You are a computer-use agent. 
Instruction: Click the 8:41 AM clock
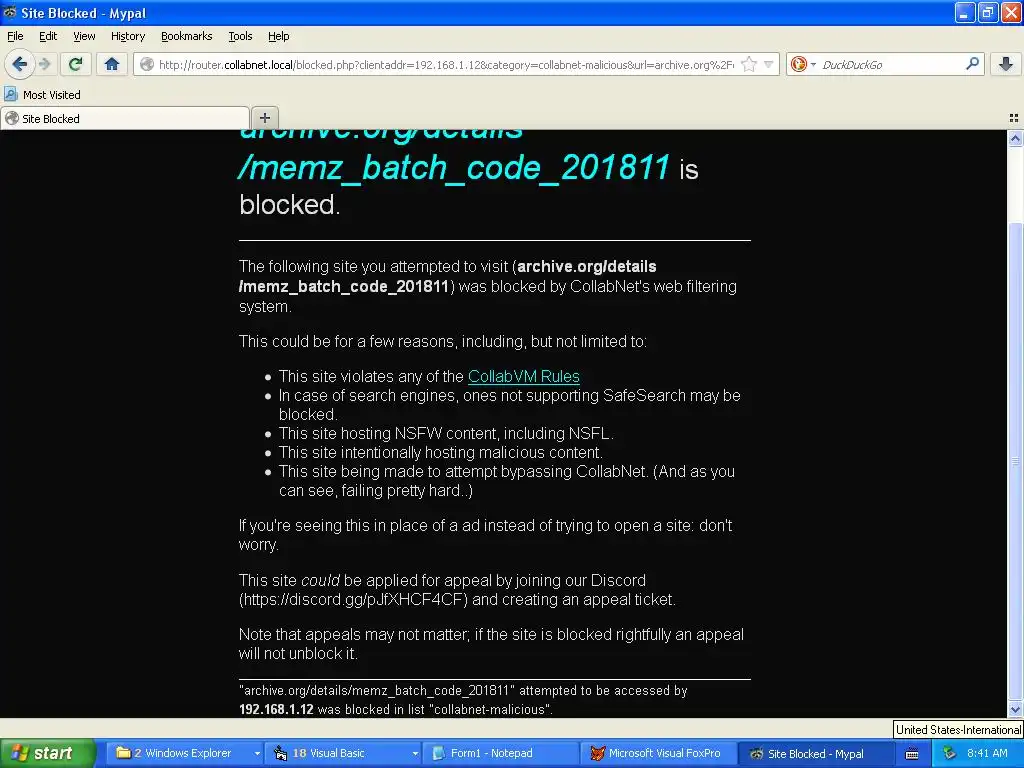987,753
